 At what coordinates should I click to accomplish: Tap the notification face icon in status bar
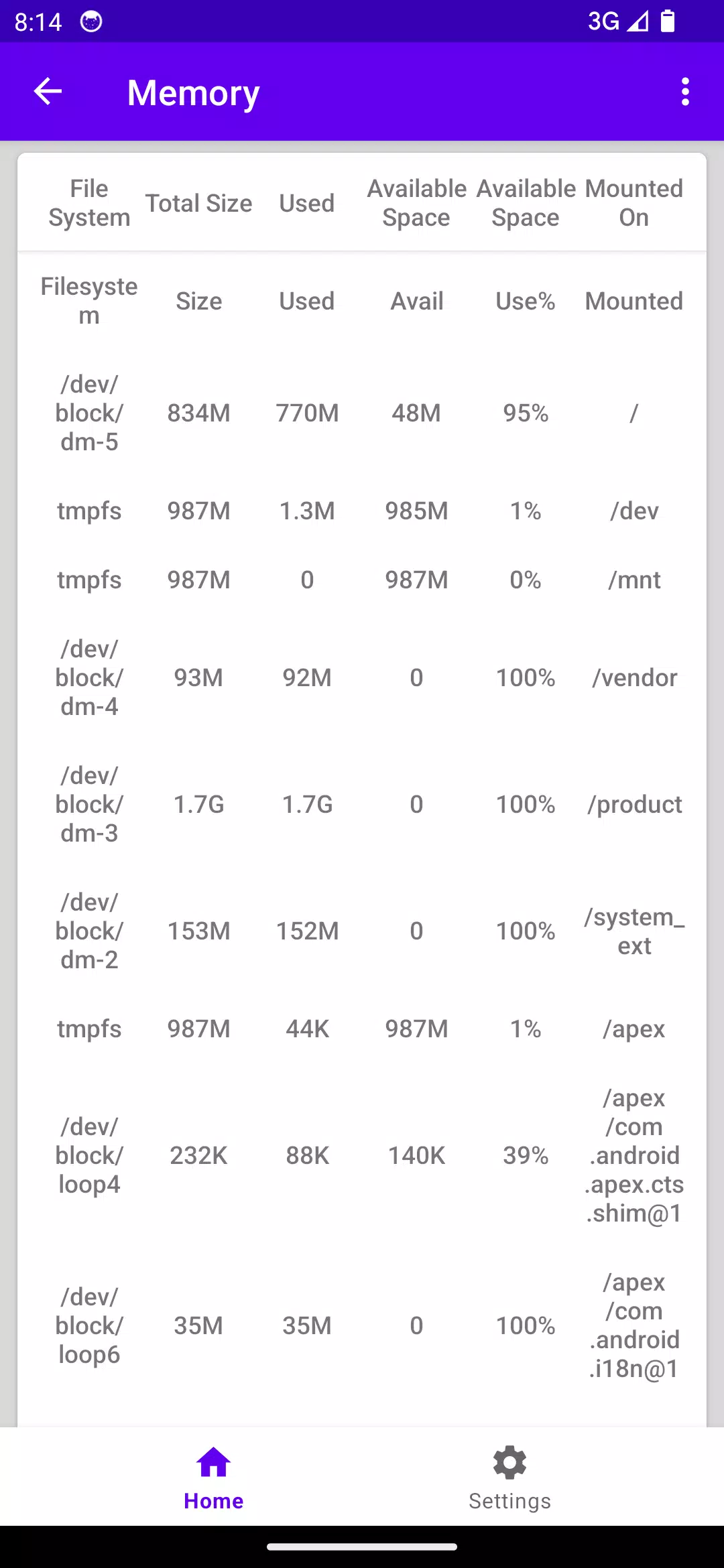91,21
